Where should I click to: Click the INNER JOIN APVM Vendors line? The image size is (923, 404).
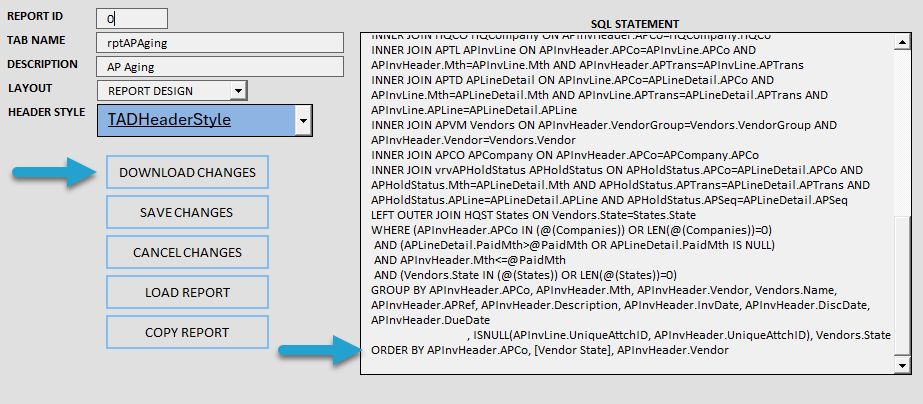click(604, 125)
